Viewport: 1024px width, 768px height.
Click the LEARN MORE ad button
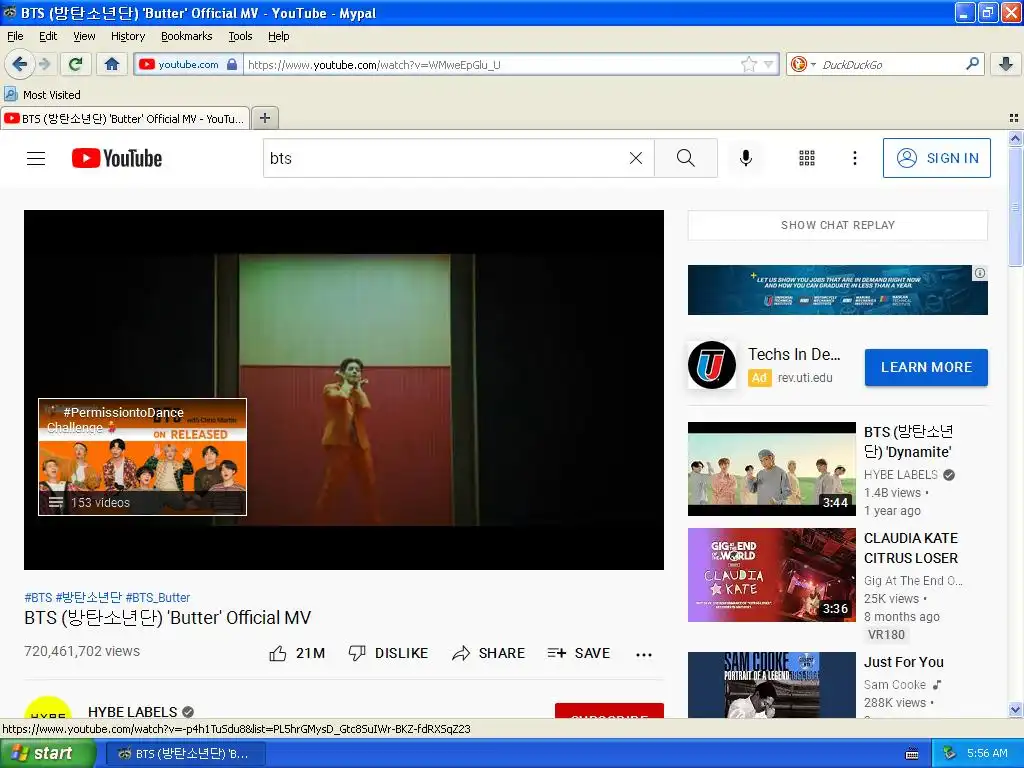926,367
